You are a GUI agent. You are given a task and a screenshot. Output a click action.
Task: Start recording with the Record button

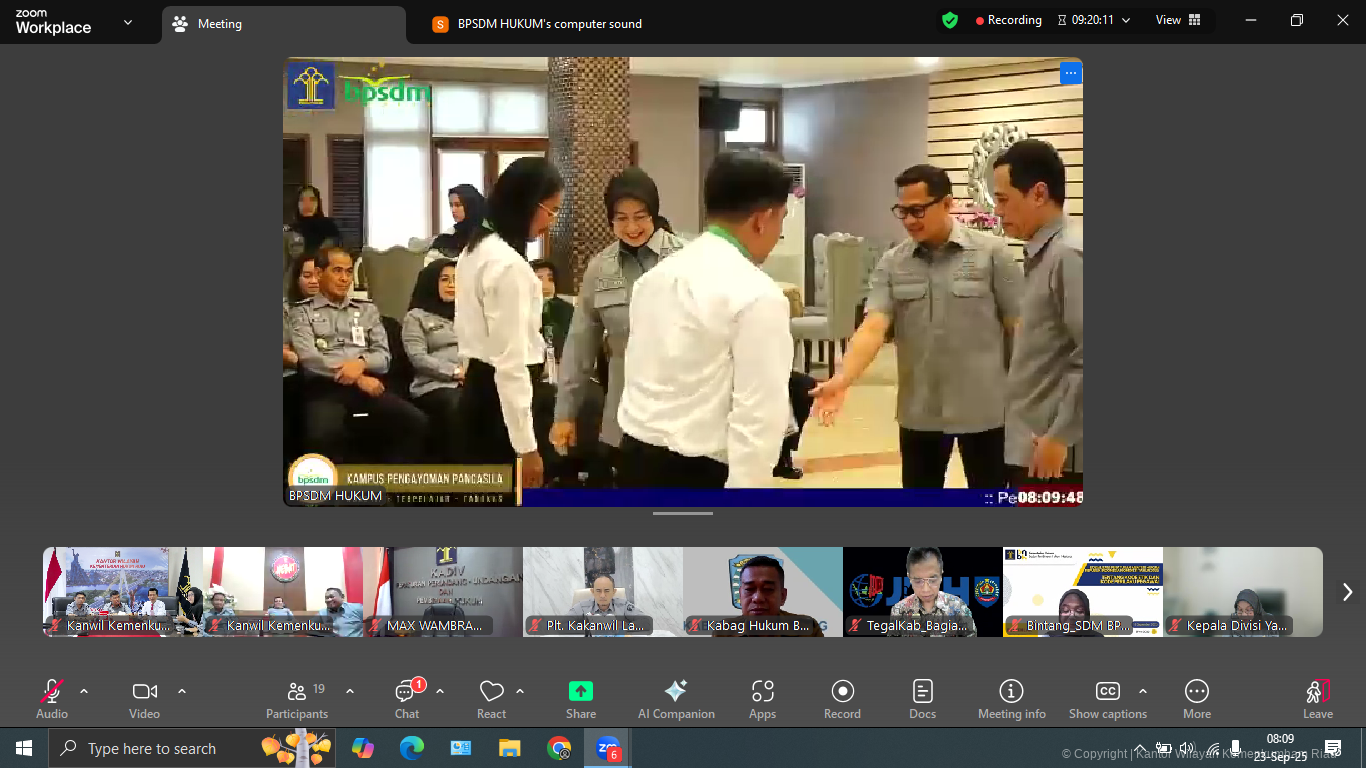[842, 692]
